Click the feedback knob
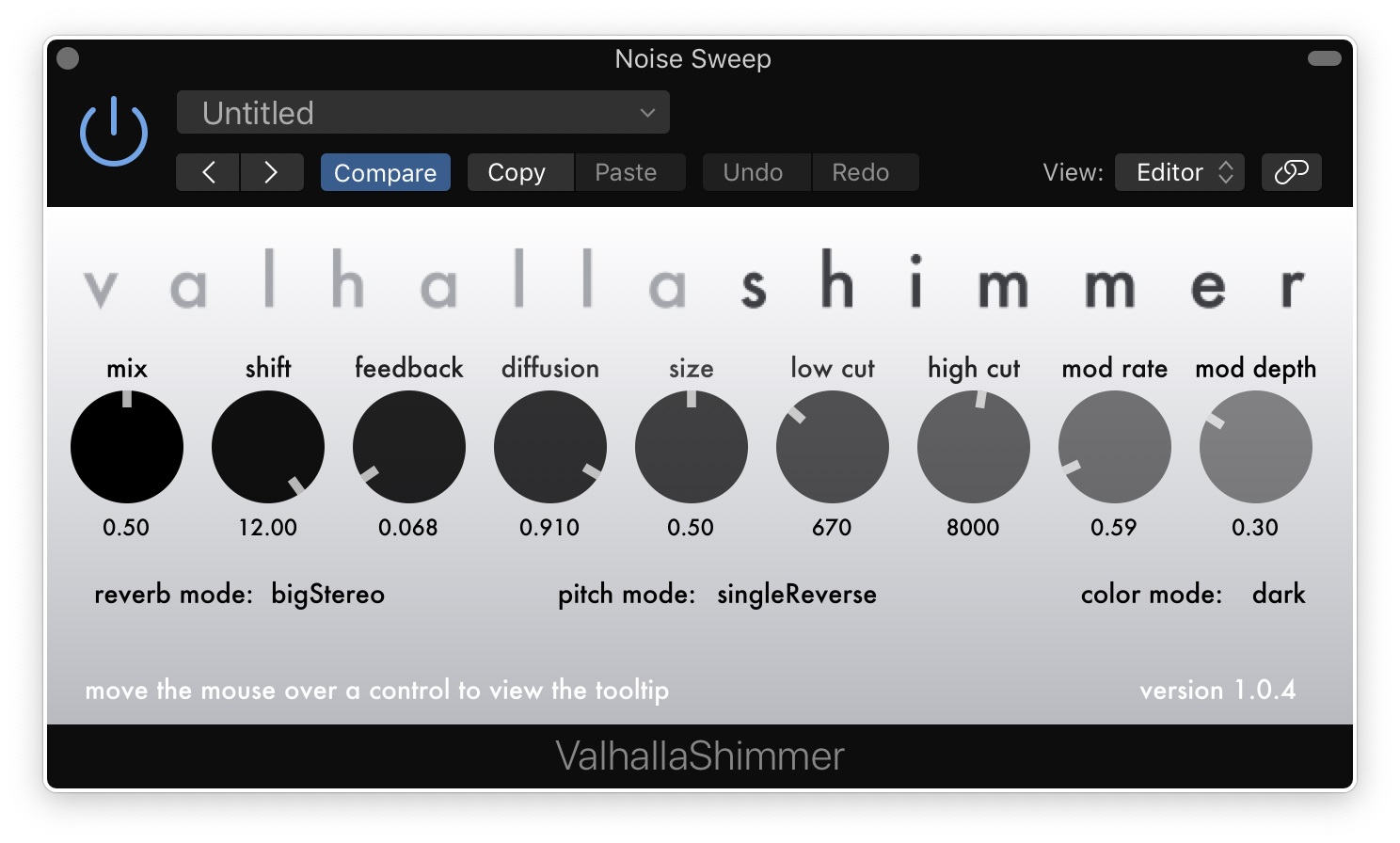This screenshot has width=1400, height=843. (409, 447)
